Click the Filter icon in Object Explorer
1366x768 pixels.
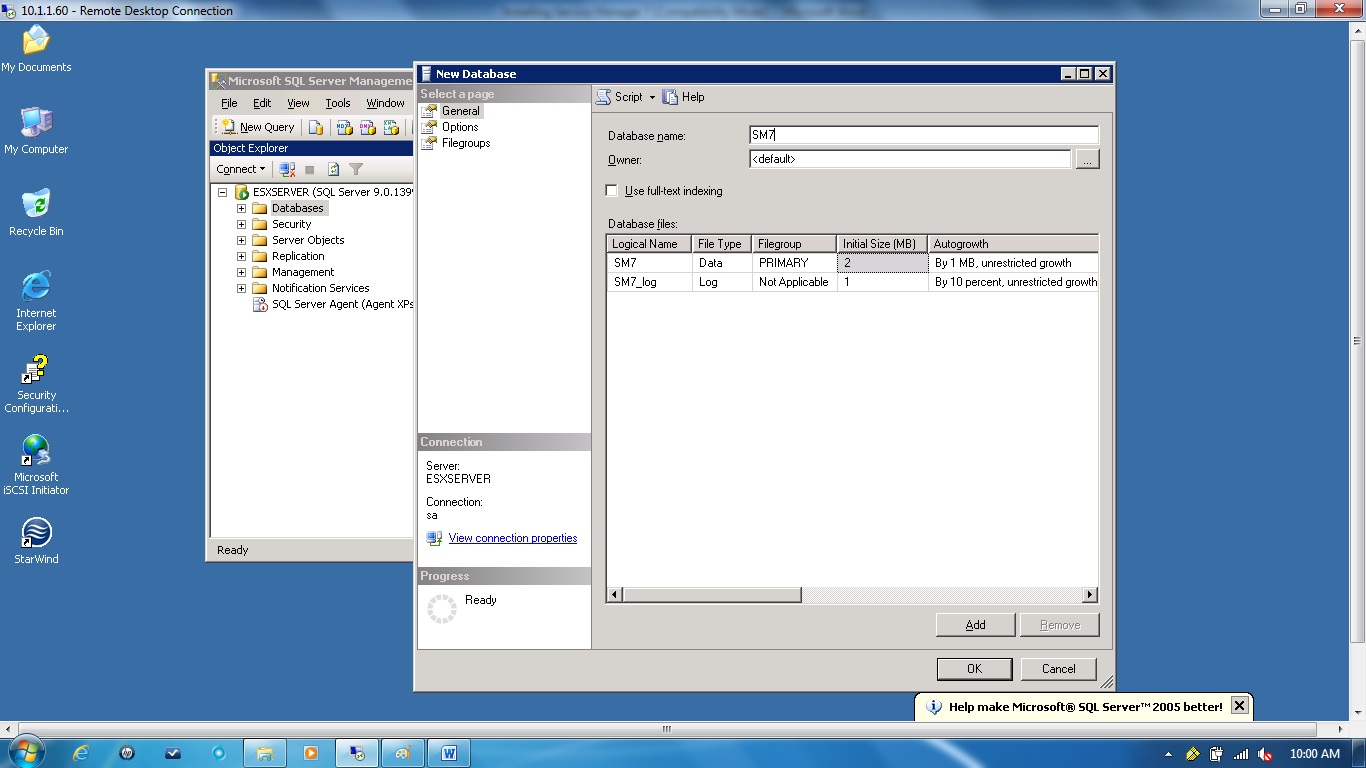[x=356, y=169]
